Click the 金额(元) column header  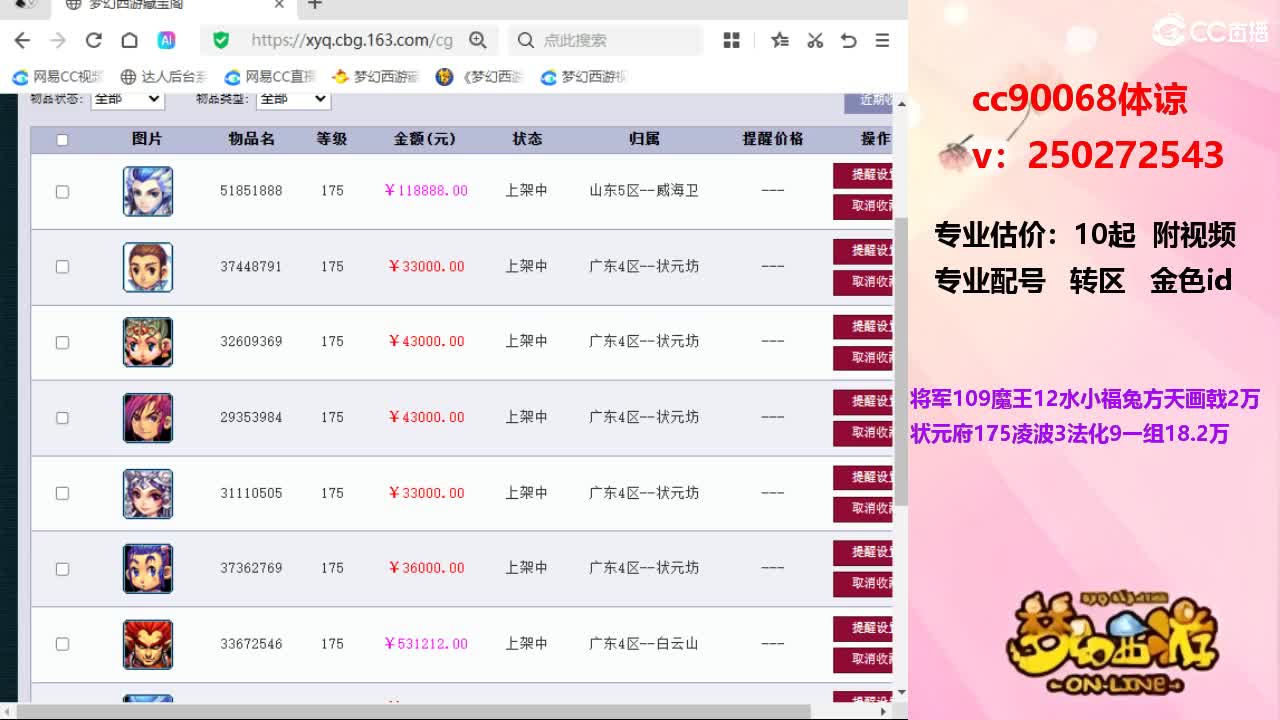pos(426,139)
